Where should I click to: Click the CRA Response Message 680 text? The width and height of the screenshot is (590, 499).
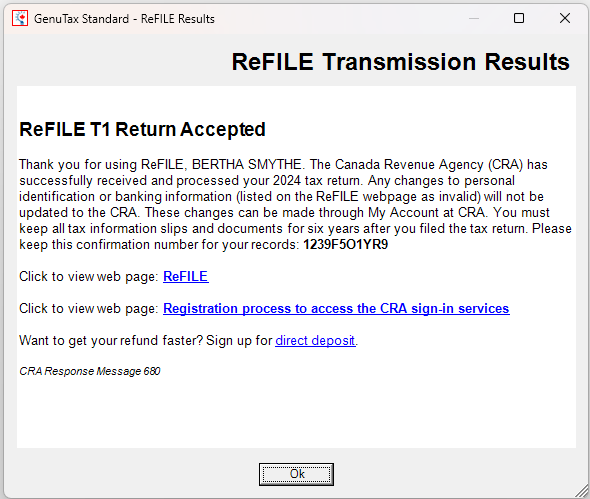click(90, 371)
